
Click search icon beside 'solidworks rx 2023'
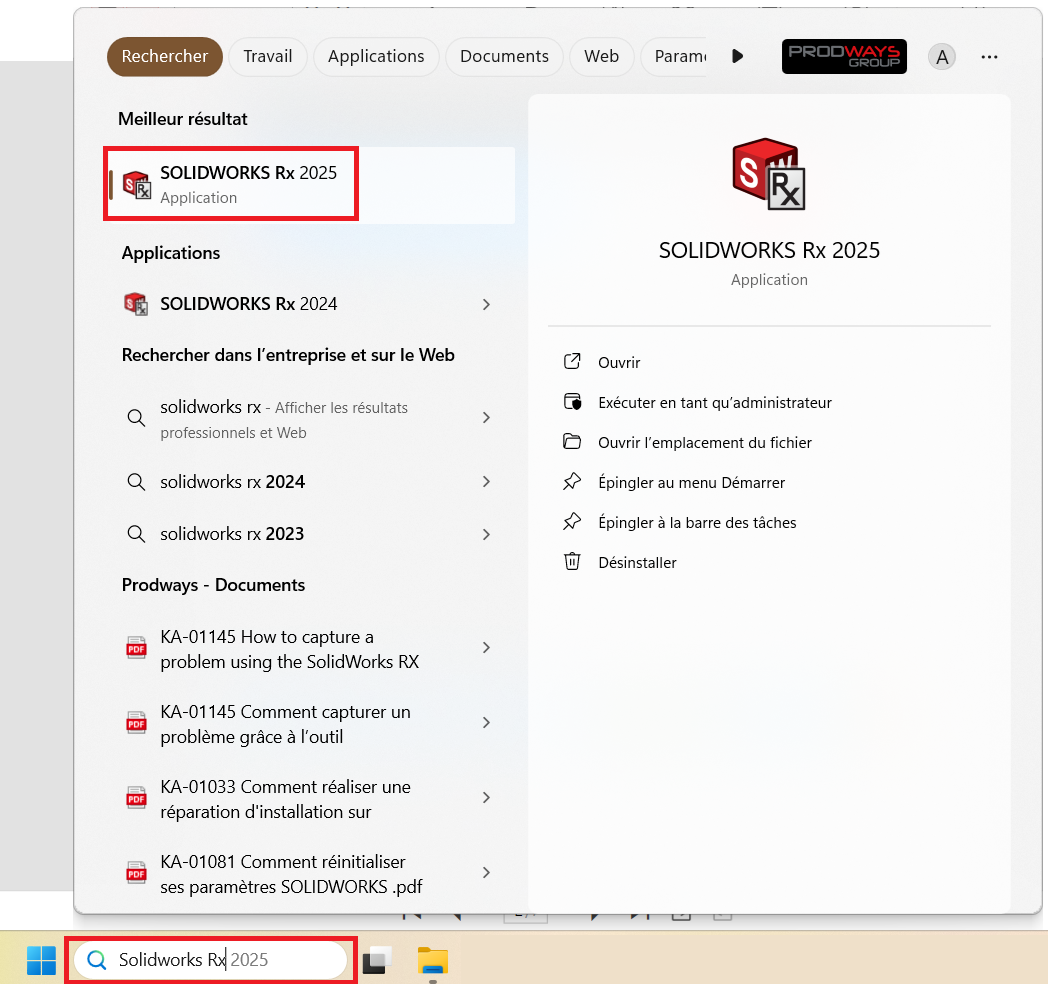(x=136, y=534)
